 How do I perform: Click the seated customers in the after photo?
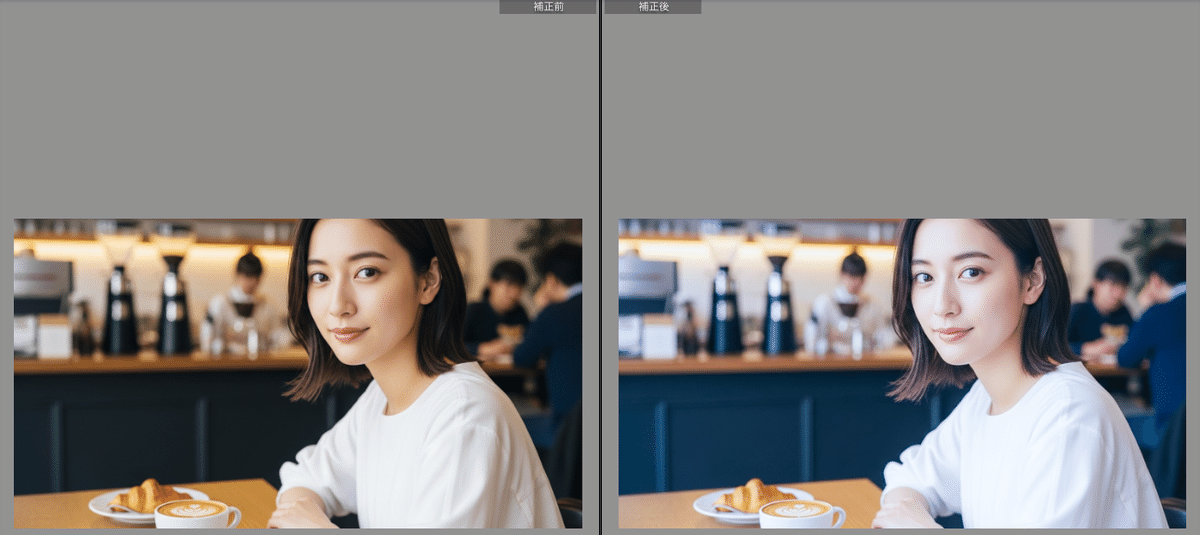pyautogui.click(x=1130, y=310)
